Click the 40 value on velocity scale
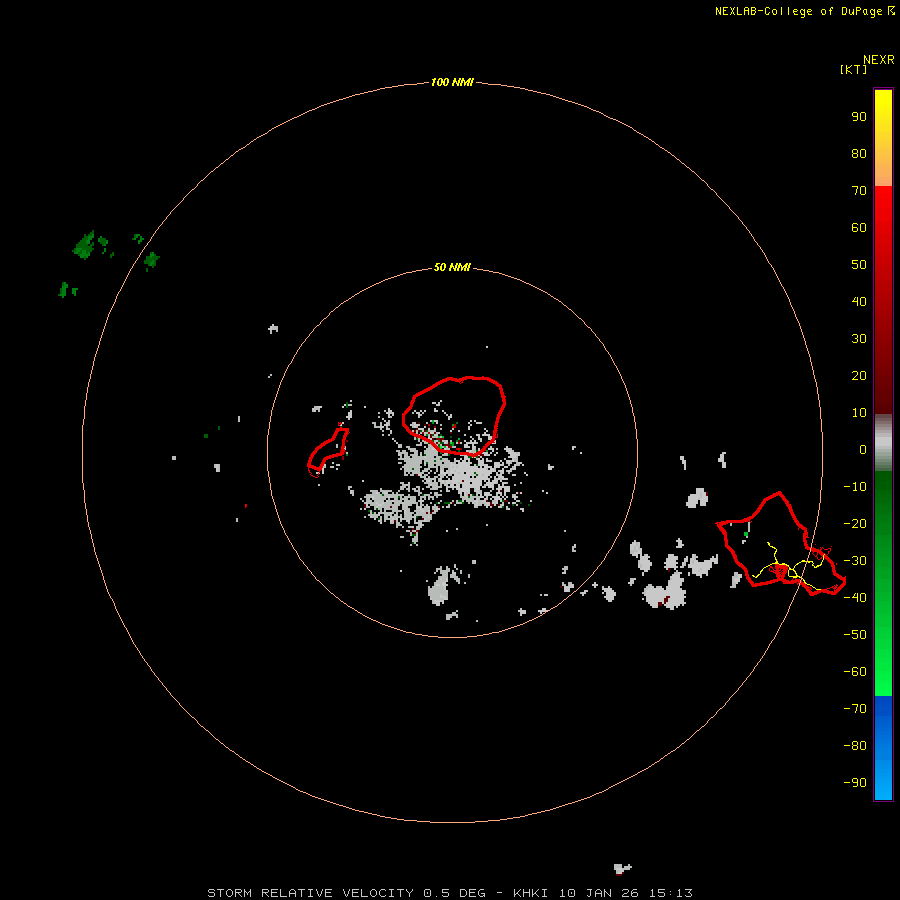This screenshot has width=900, height=900. (x=859, y=302)
